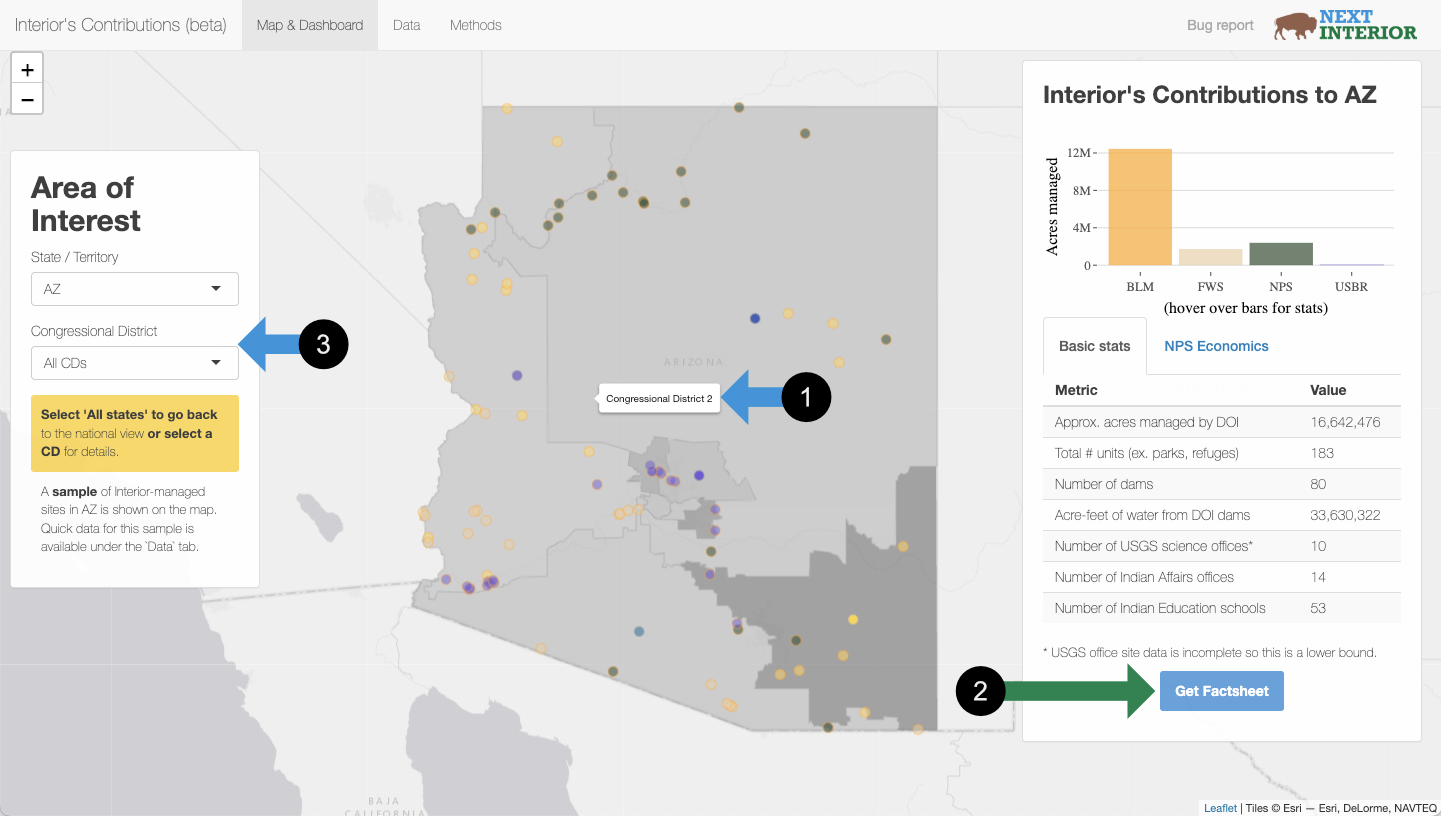Click the Leaflet attribution link
Viewport: 1441px width, 816px height.
pyautogui.click(x=1219, y=807)
